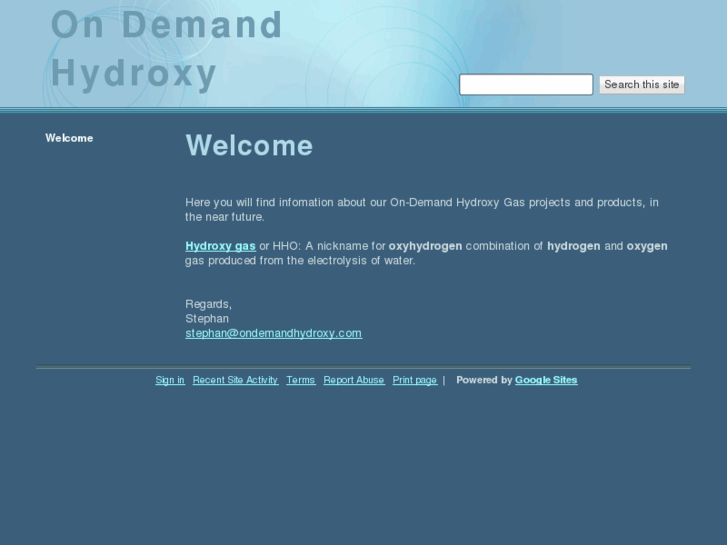Viewport: 727px width, 545px height.
Task: Click the bold word oxyhydrogen
Action: click(x=425, y=246)
